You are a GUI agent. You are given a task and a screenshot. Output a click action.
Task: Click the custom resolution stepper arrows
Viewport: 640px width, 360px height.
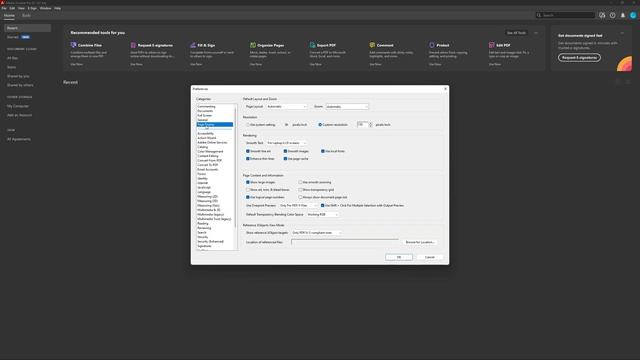coord(371,124)
